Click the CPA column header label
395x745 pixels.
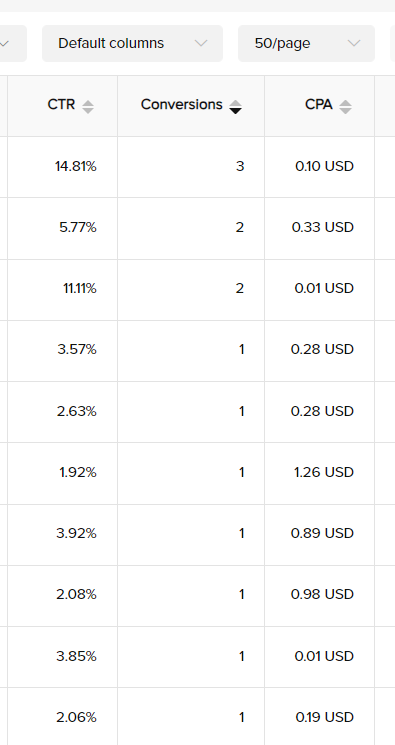click(x=318, y=105)
